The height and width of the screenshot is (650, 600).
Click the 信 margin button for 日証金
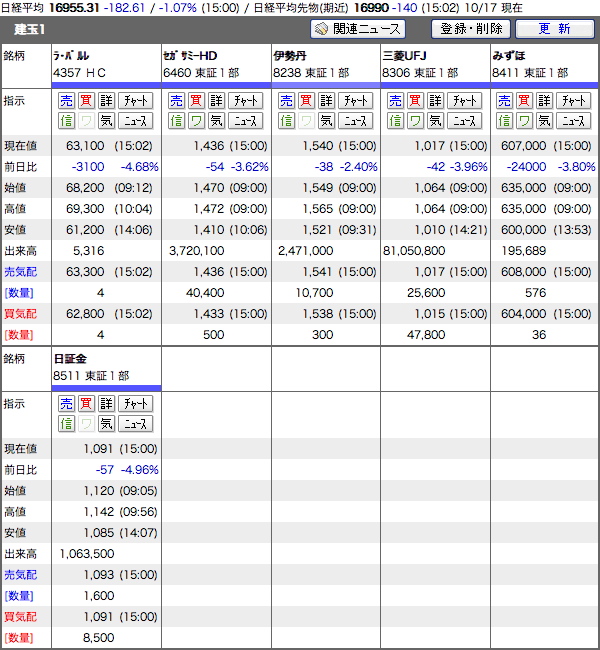[x=66, y=423]
